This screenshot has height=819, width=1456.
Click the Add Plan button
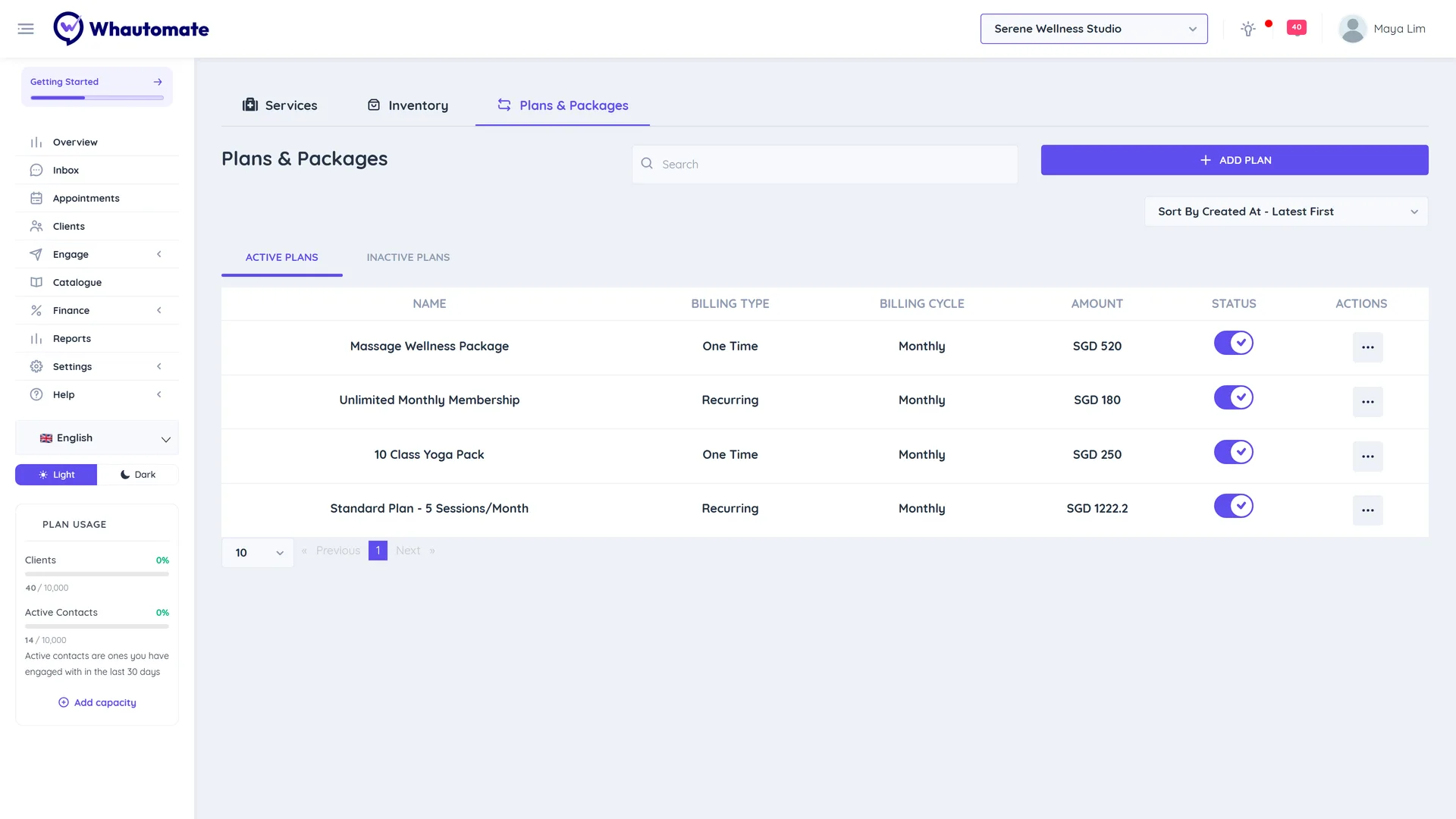click(x=1235, y=160)
